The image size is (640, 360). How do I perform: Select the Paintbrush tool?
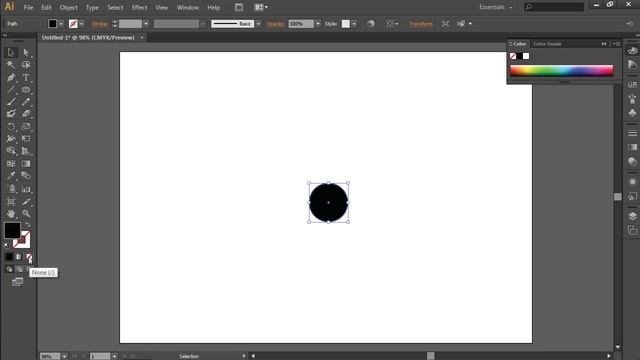click(x=11, y=102)
